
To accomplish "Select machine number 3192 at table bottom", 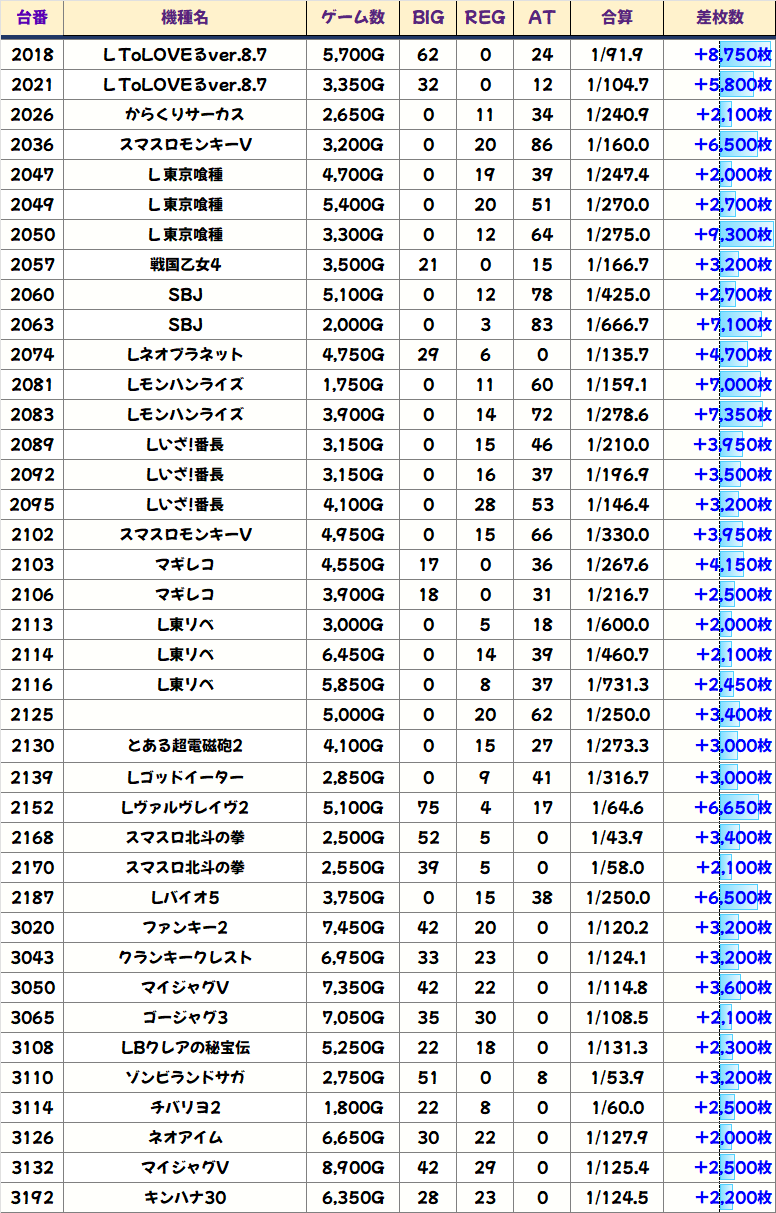I will click(32, 1198).
